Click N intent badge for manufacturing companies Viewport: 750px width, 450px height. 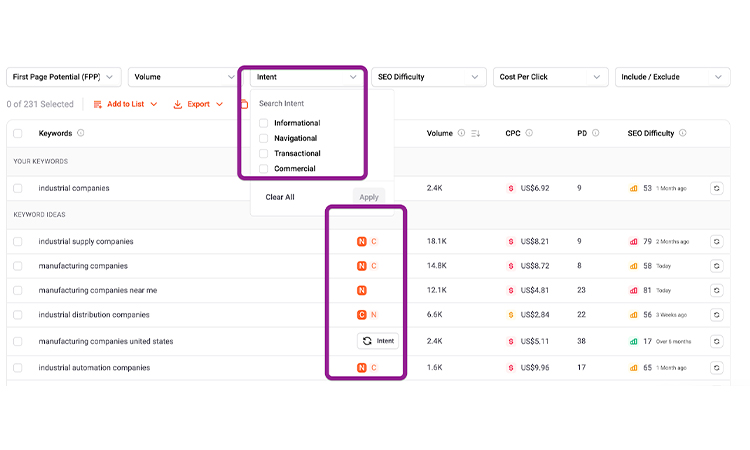(362, 266)
